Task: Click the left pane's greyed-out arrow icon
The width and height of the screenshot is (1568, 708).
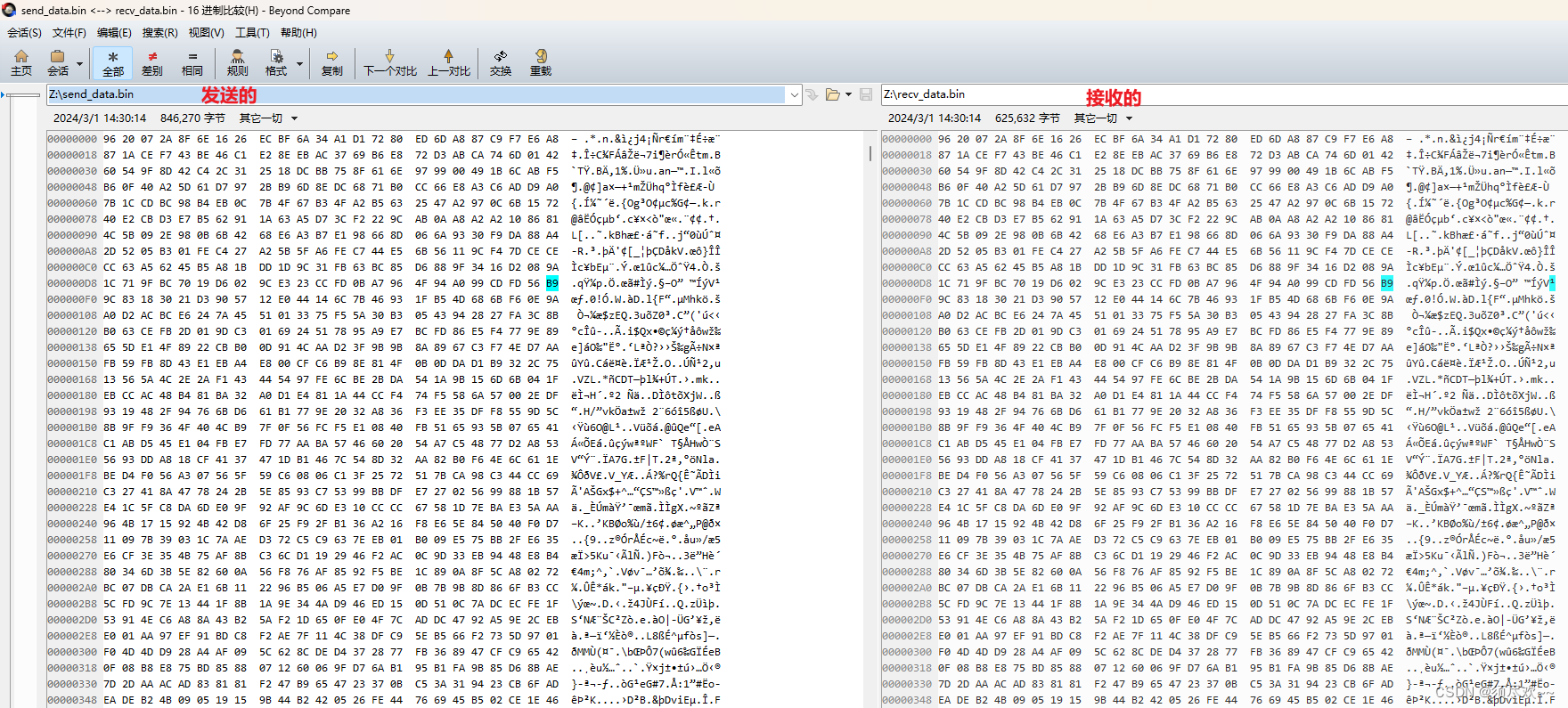Action: 812,94
